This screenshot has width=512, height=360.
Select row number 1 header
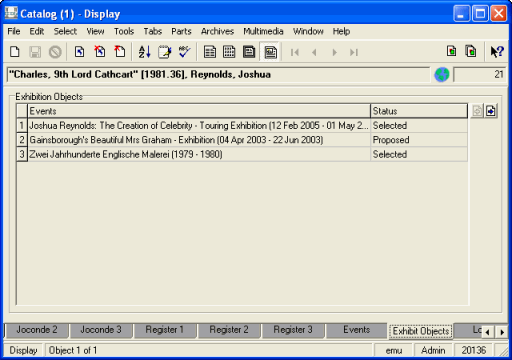click(x=22, y=125)
